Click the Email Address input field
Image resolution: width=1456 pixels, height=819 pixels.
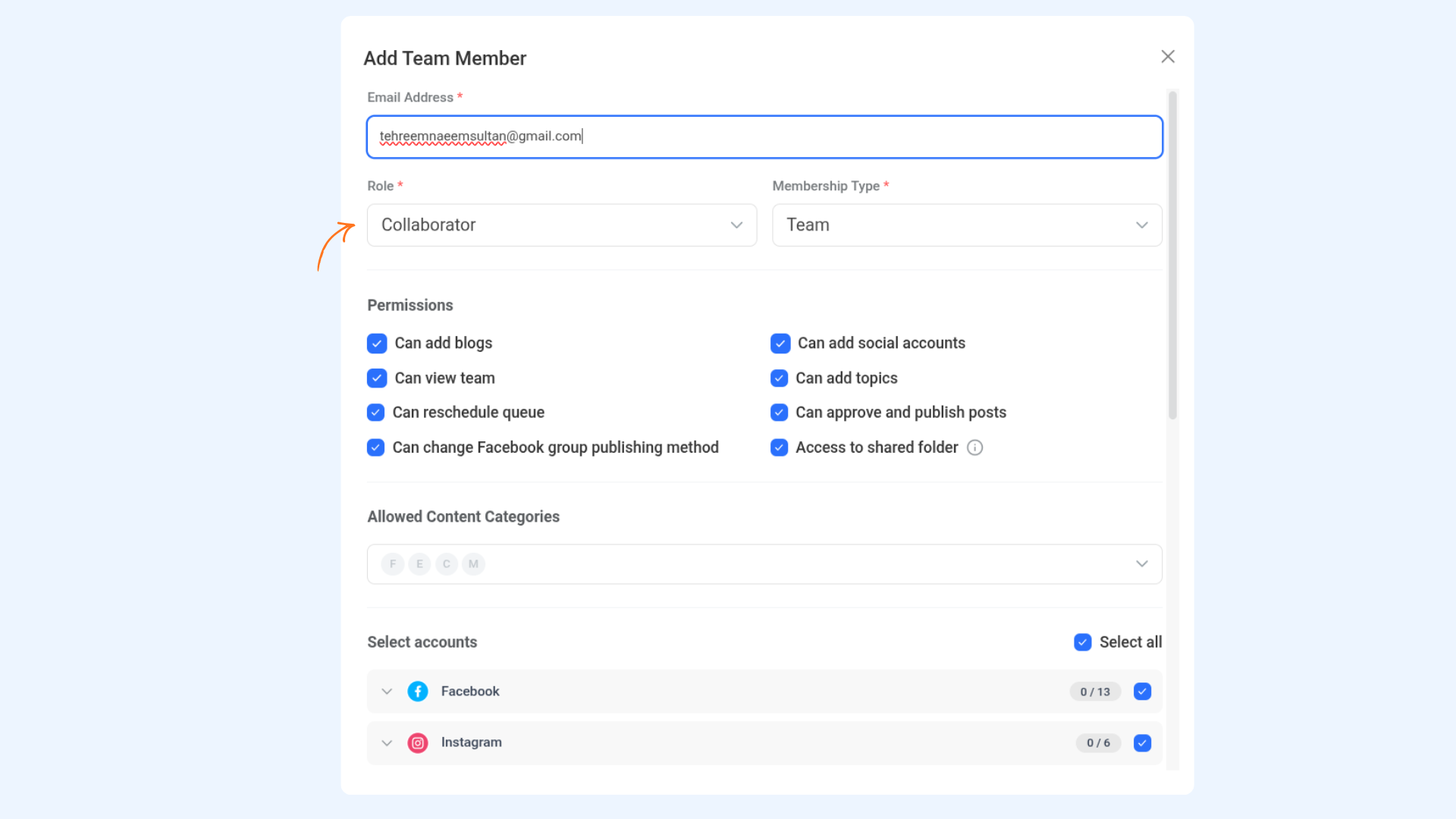[764, 136]
